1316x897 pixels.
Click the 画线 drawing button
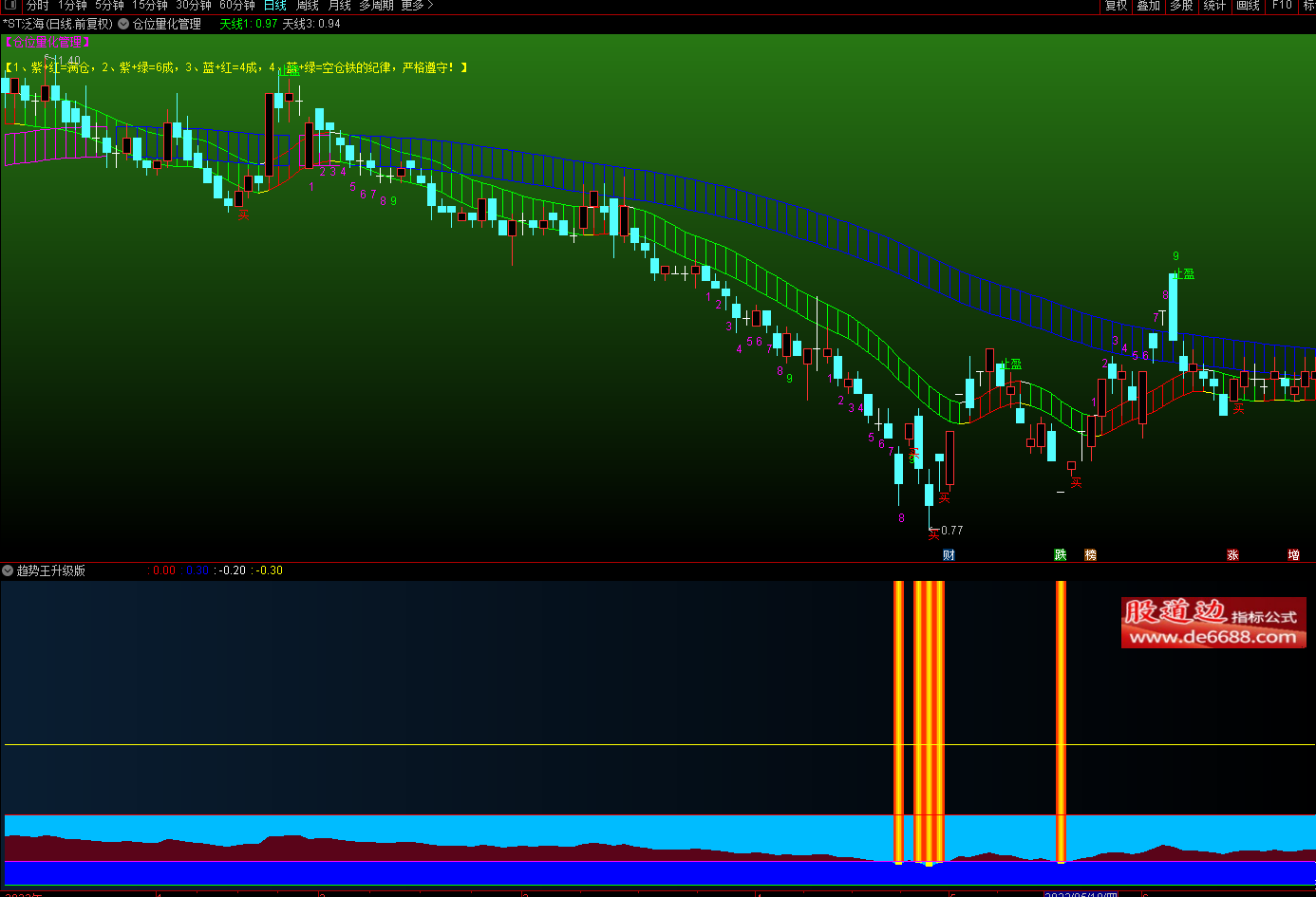1248,6
